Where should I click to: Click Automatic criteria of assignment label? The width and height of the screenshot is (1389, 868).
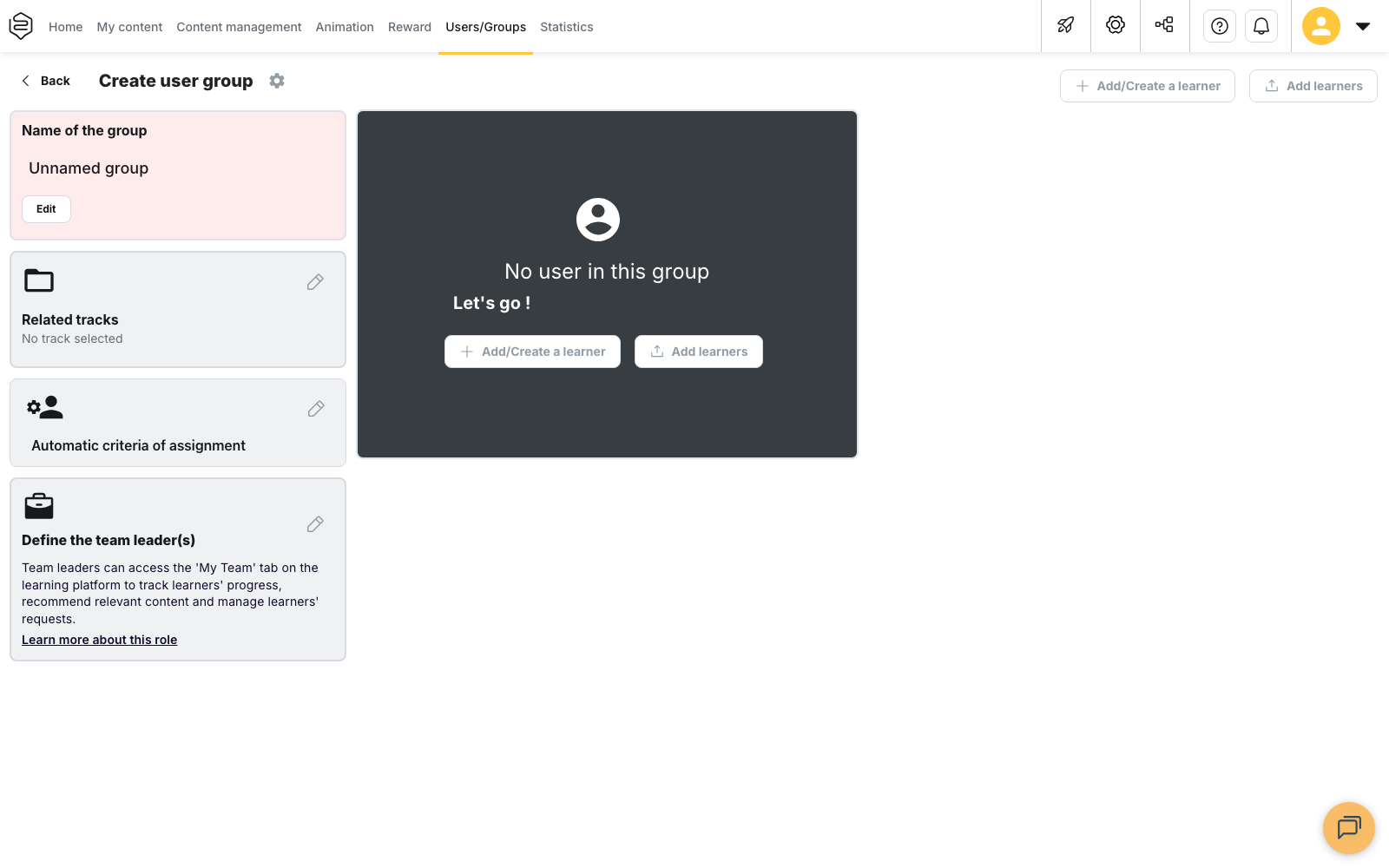139,445
